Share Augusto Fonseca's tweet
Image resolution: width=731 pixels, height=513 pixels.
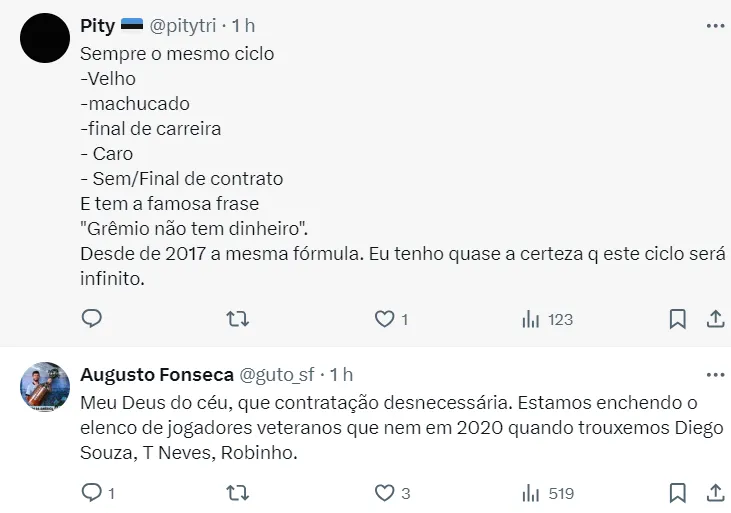715,492
